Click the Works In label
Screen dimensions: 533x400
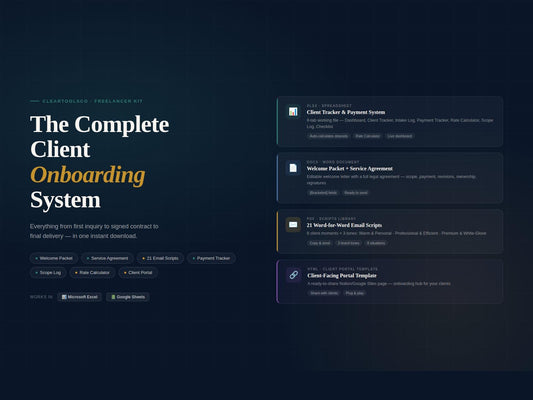tap(41, 297)
